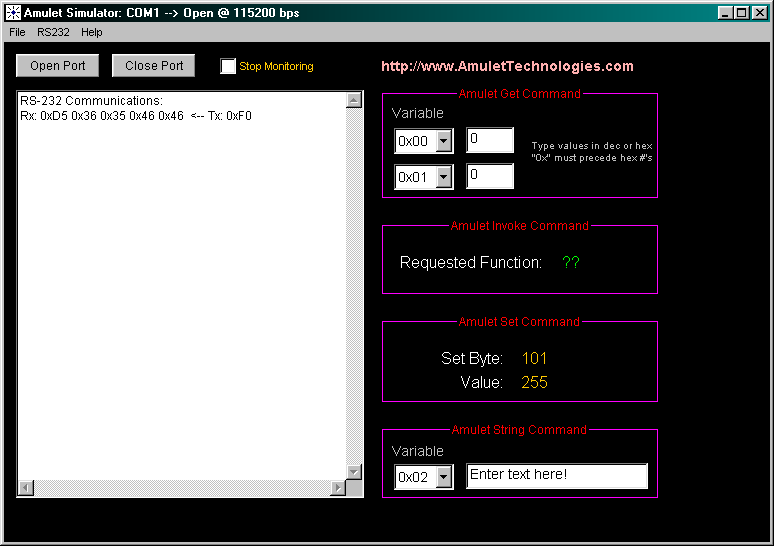Click the Set Byte value 101
774x546 pixels.
click(x=534, y=358)
